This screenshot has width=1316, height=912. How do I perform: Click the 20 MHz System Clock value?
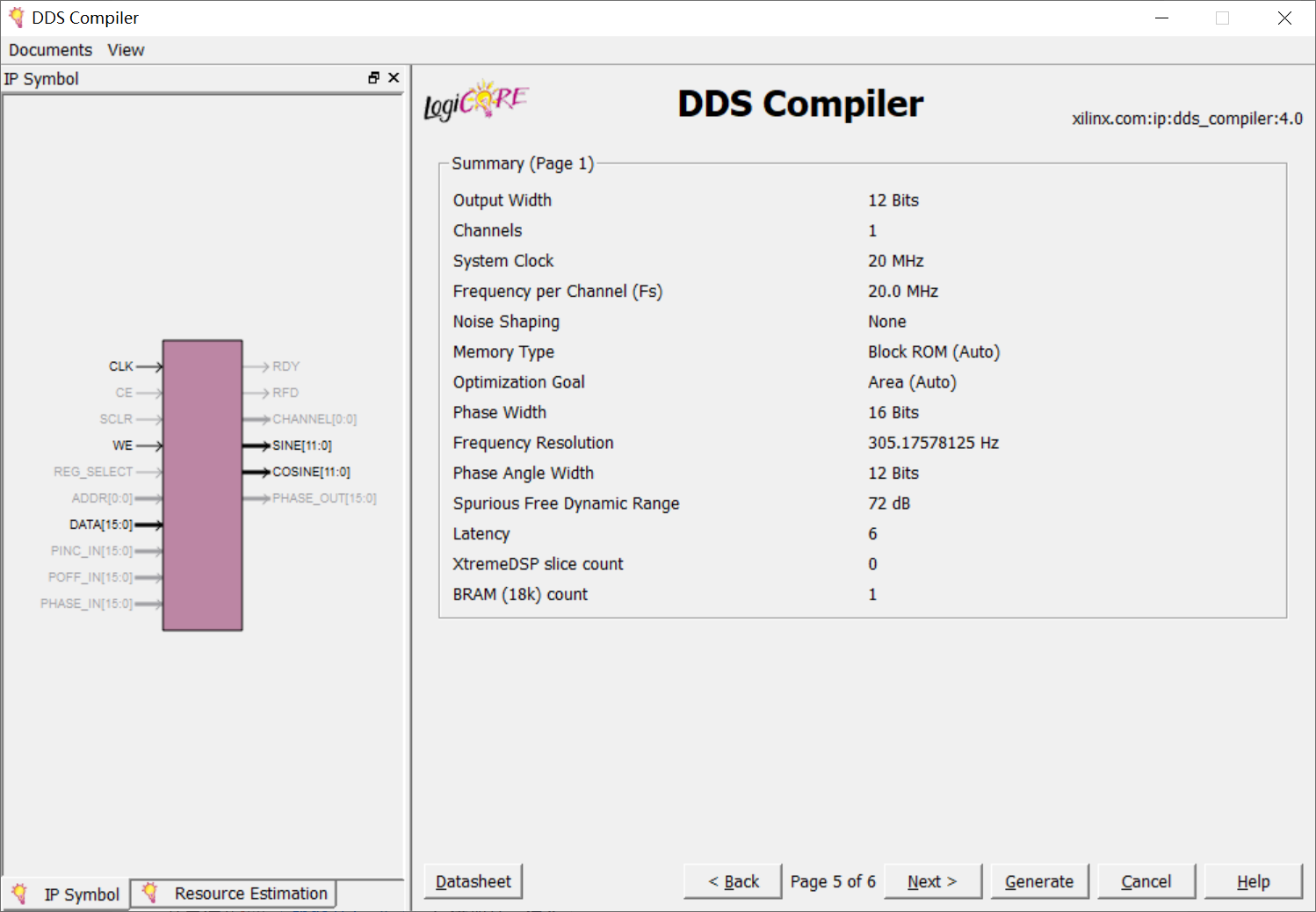point(896,261)
